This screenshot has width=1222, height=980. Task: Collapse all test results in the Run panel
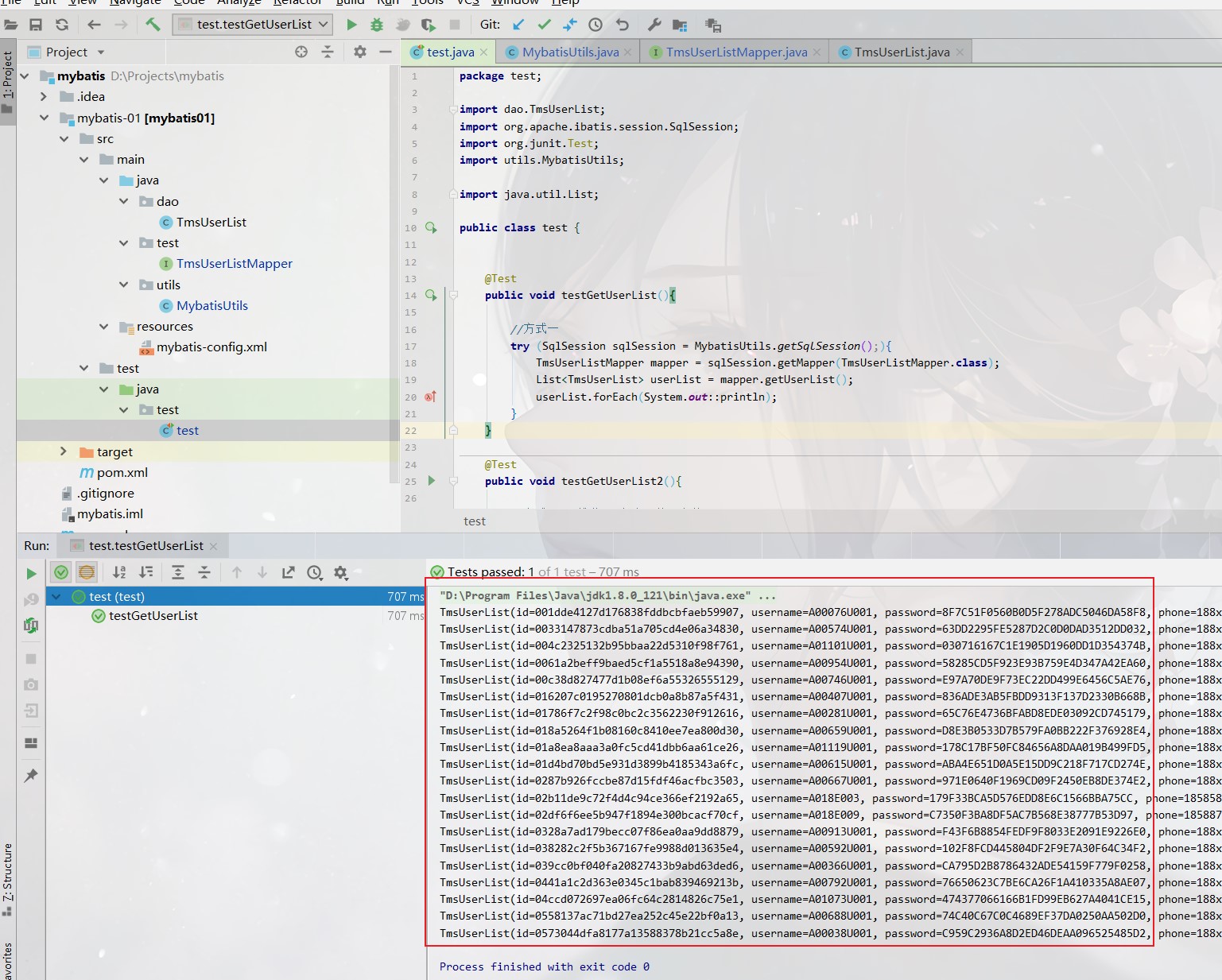coord(204,572)
